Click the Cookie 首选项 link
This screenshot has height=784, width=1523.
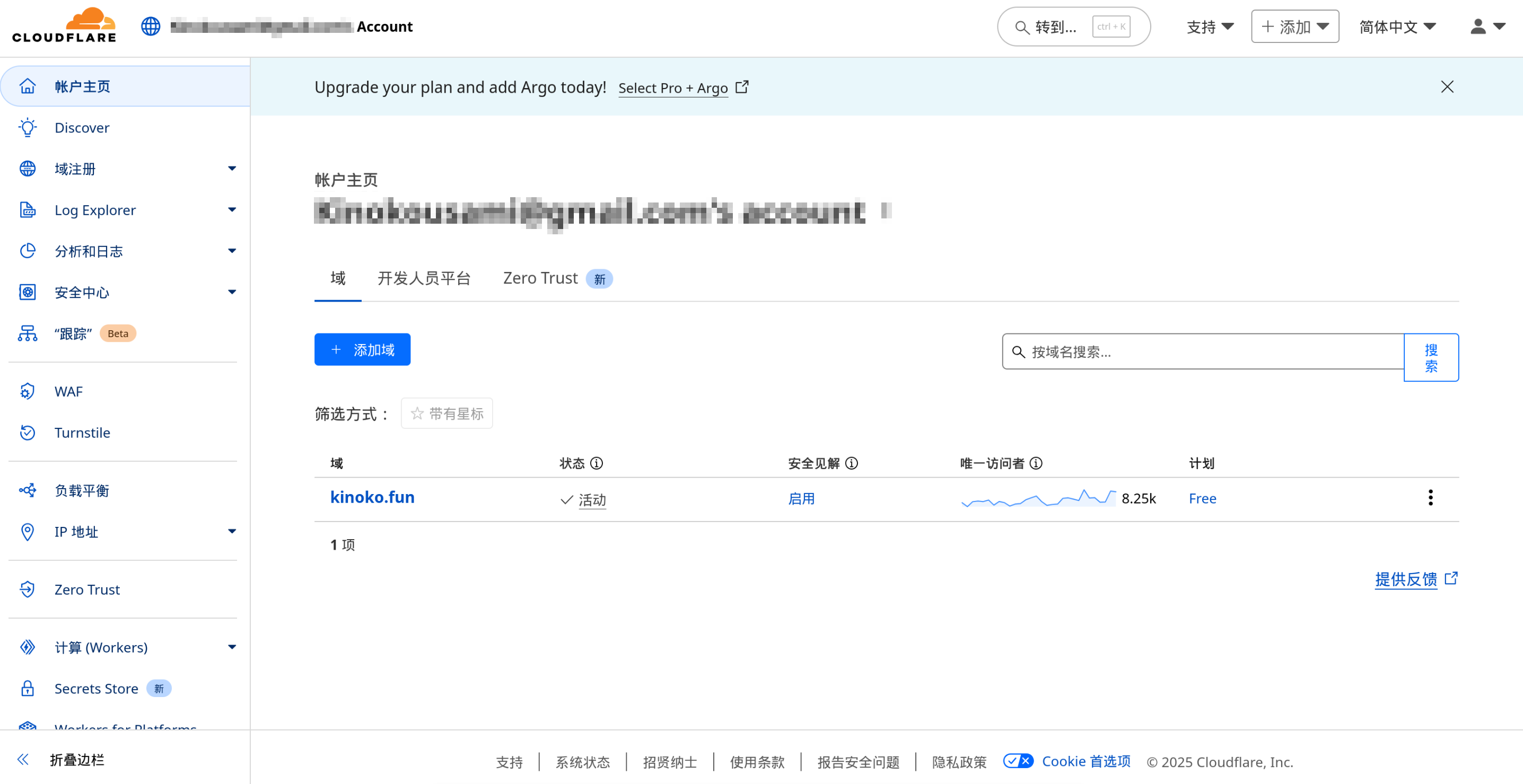[1086, 761]
